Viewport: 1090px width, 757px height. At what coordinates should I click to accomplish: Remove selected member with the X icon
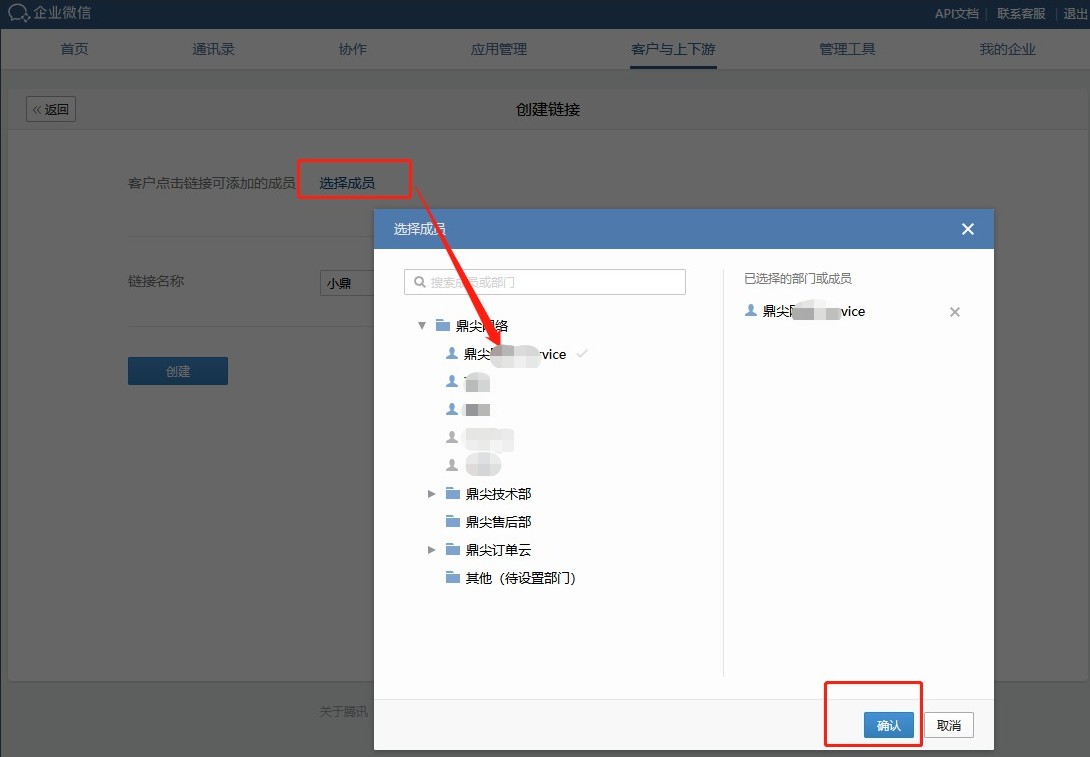tap(954, 312)
